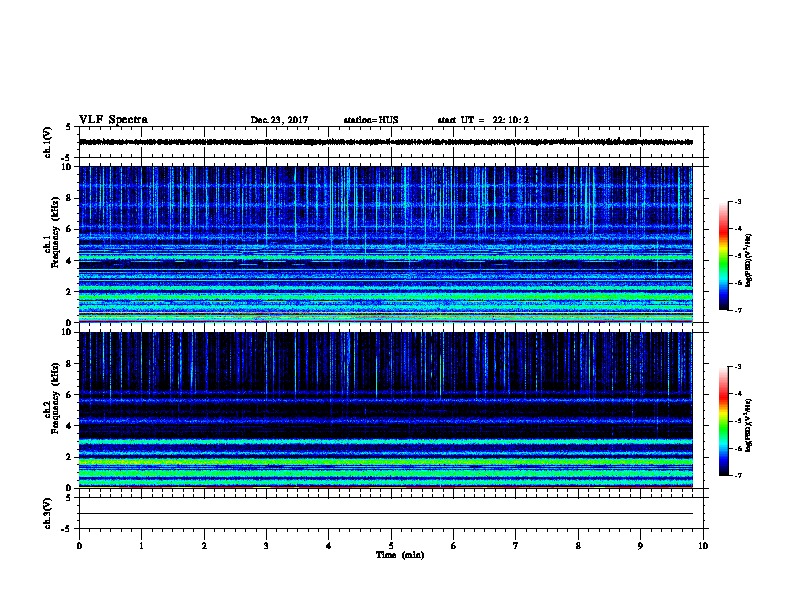Image resolution: width=792 pixels, height=612 pixels.
Task: Click time-axis tick label "7"
Action: click(516, 545)
